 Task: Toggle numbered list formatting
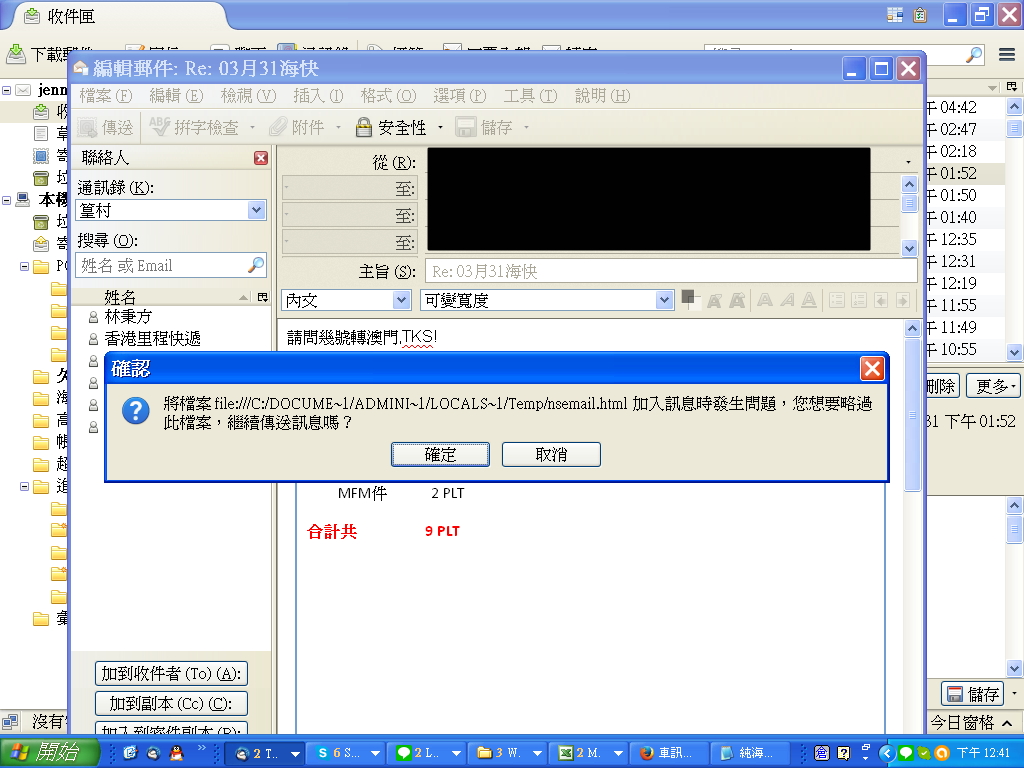859,300
